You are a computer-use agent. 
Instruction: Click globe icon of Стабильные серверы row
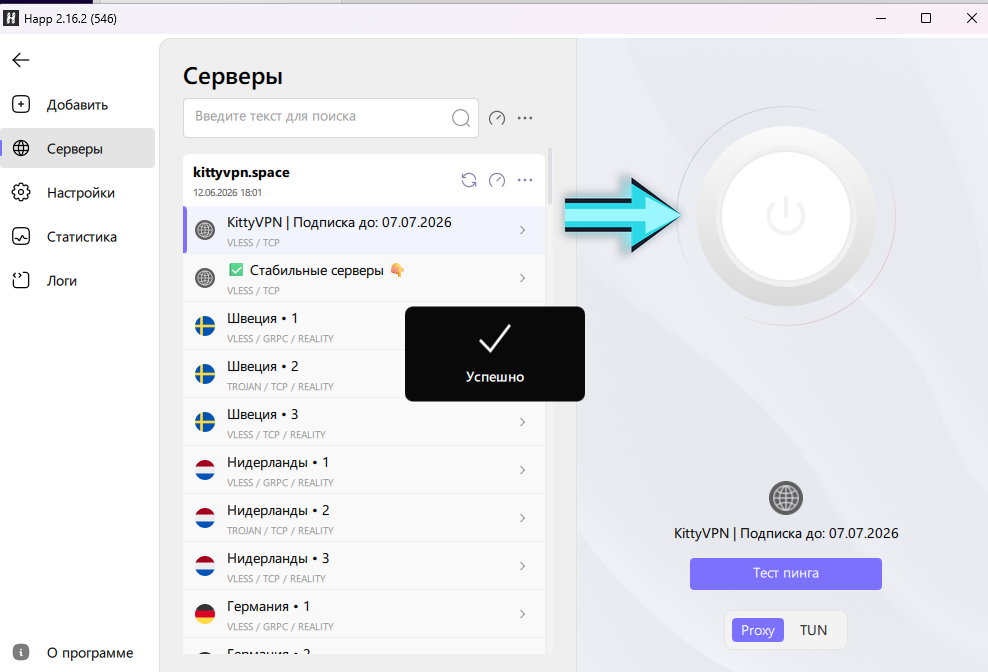(x=205, y=278)
